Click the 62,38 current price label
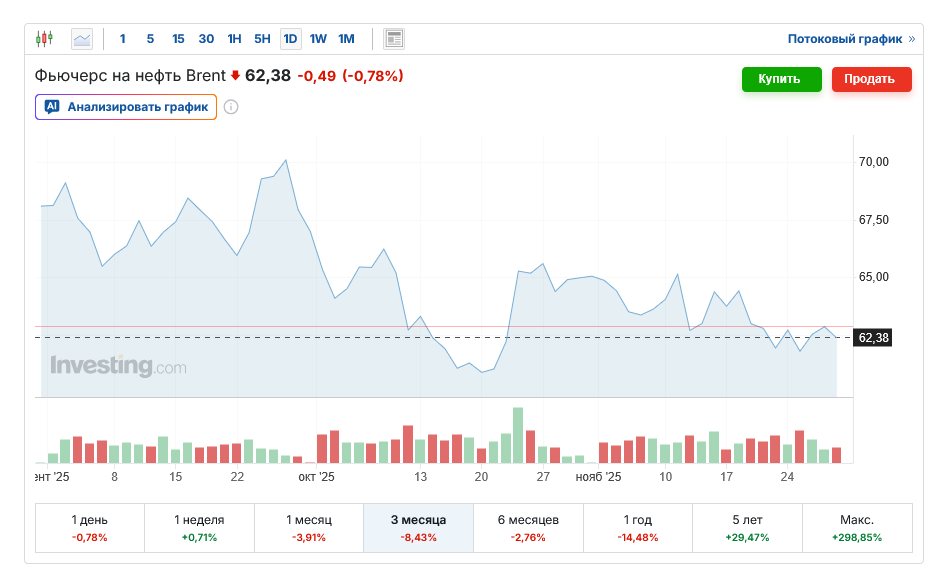The width and height of the screenshot is (939, 569). click(x=873, y=338)
